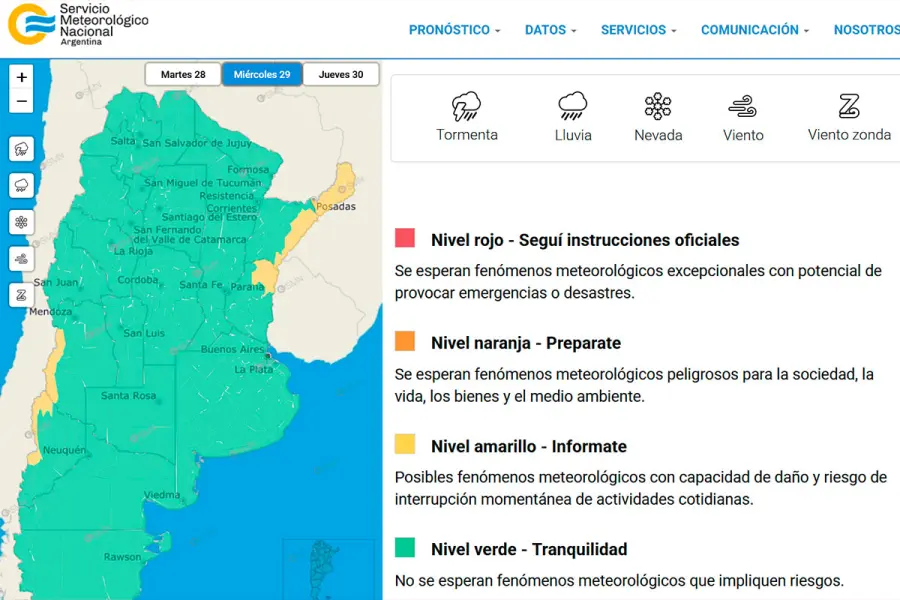
Task: Select the Zonda wind icon in map sidebar
Action: [x=21, y=295]
